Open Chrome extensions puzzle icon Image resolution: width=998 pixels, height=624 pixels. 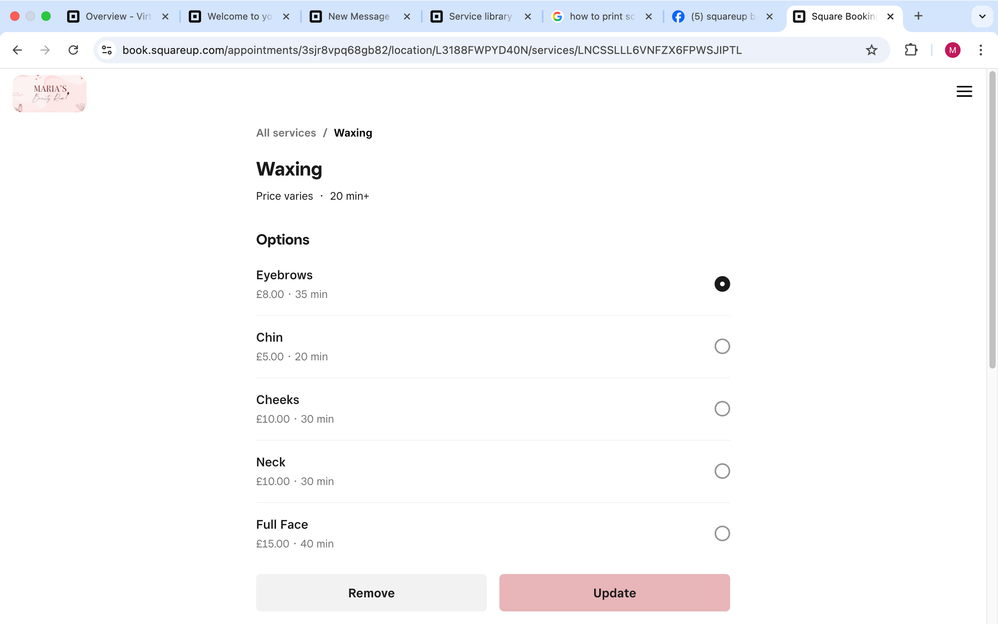[910, 50]
